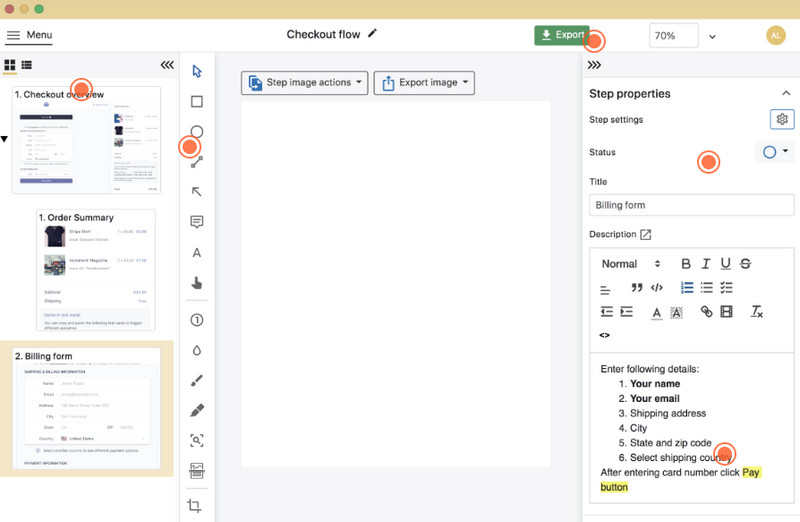This screenshot has width=800, height=522.
Task: Select the arrow drawing tool
Action: coord(197,192)
